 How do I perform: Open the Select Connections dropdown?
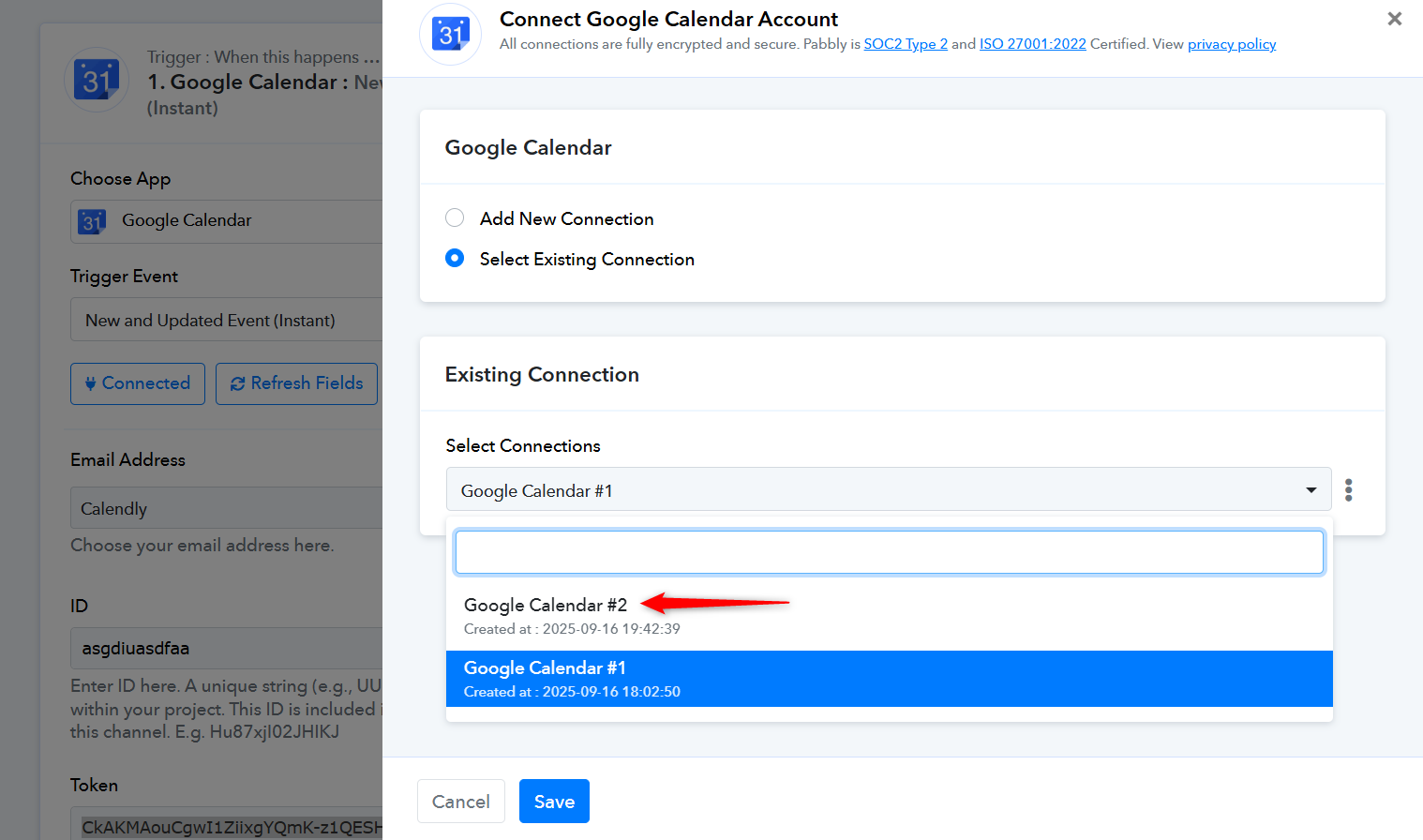889,489
